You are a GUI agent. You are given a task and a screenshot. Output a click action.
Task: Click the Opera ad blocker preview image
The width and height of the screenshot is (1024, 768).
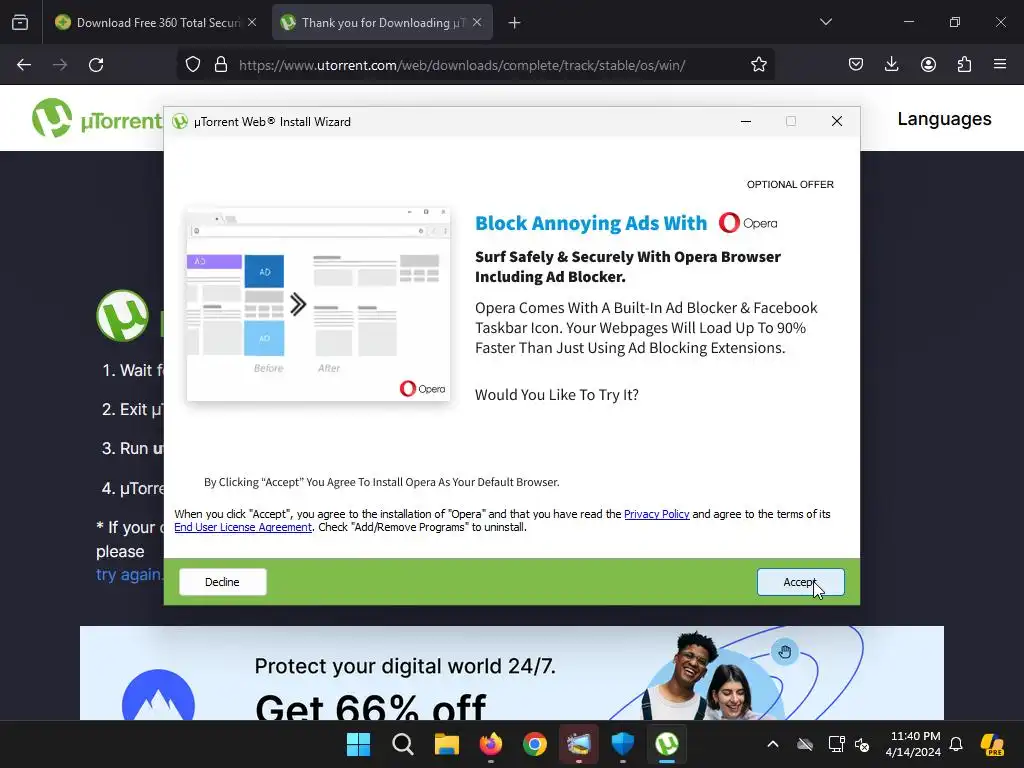point(318,304)
